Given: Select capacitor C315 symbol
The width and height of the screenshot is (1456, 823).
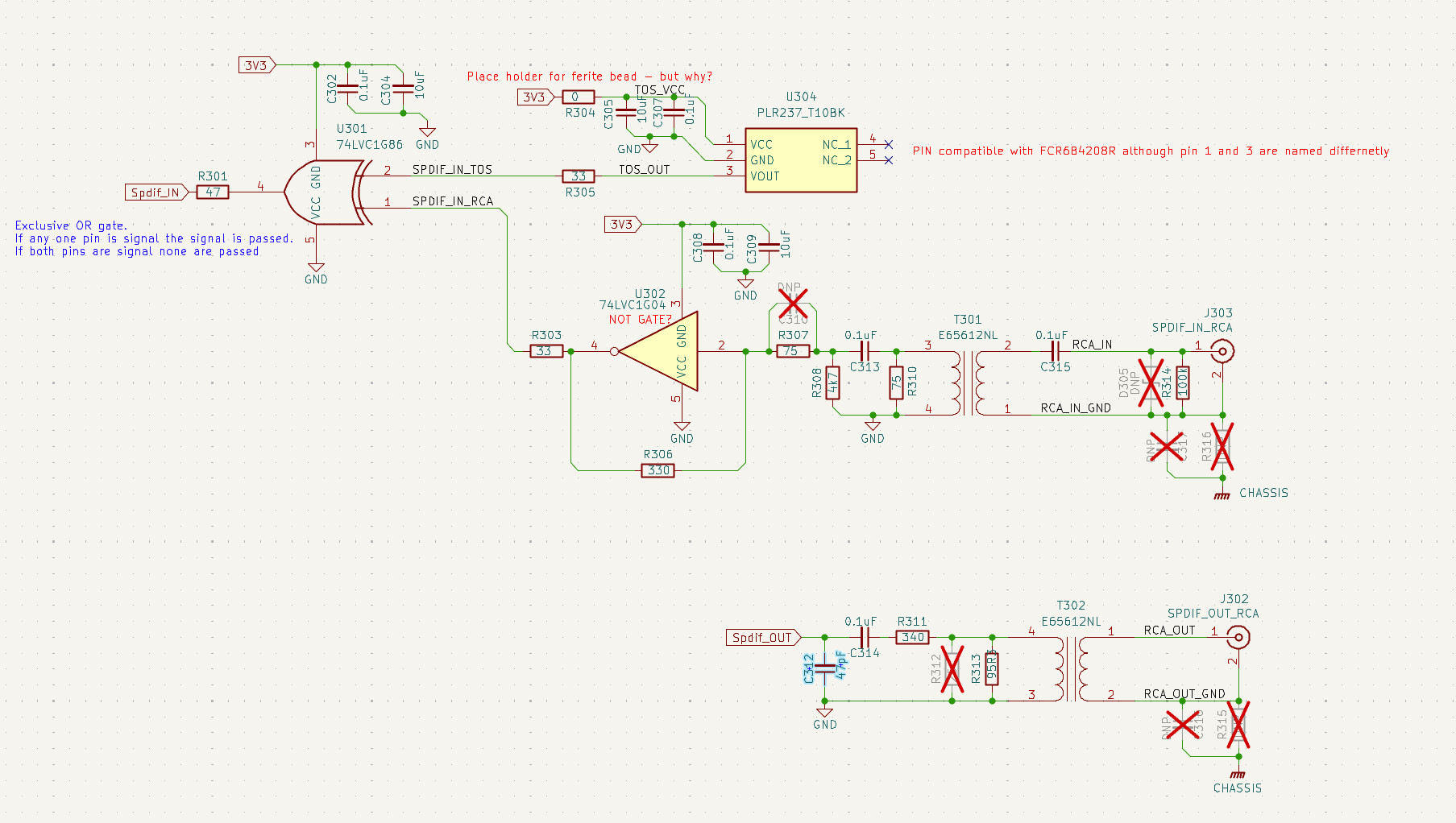Looking at the screenshot, I should (1056, 352).
